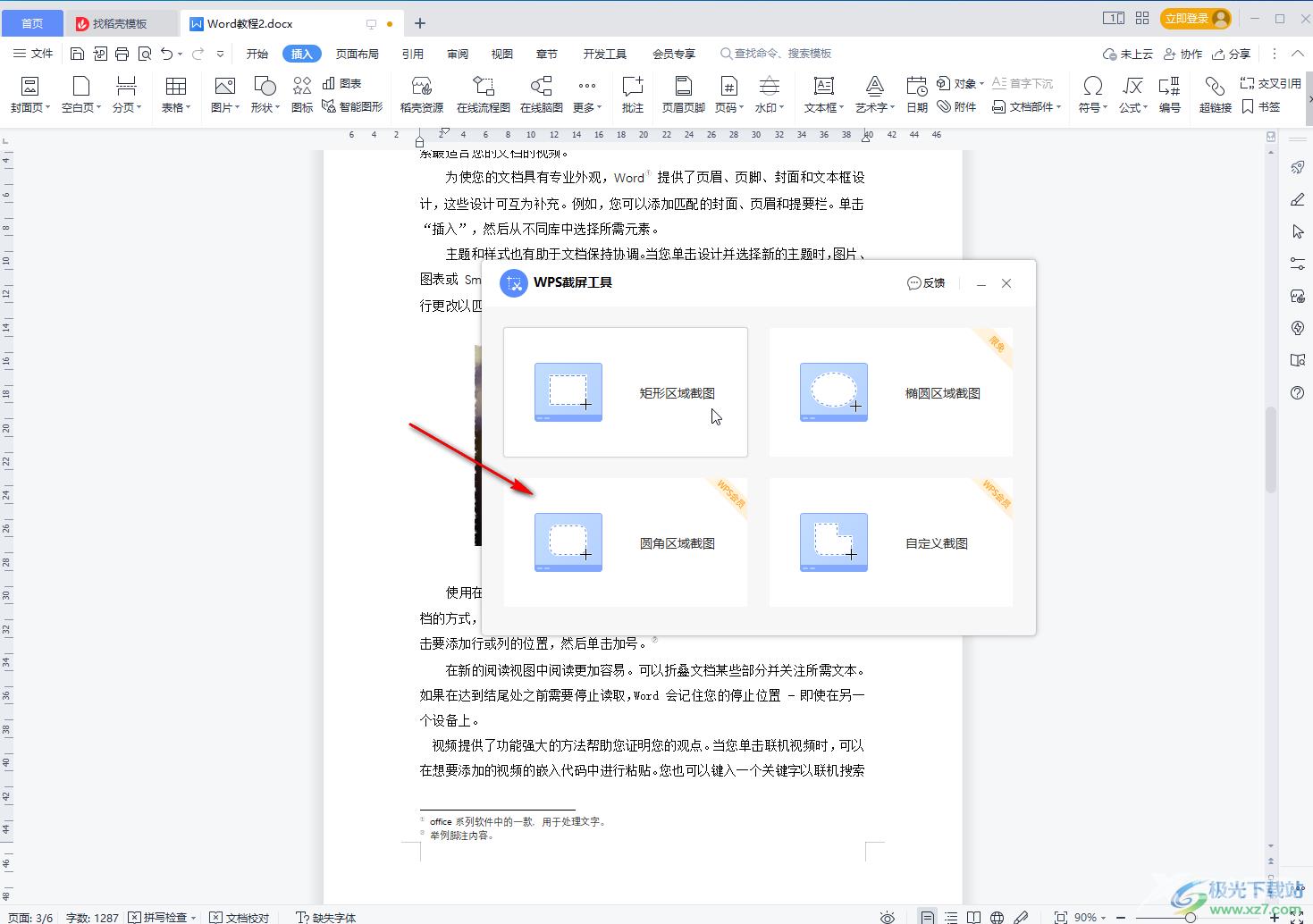Screen dimensions: 1313x924
Task: Click the Login (立即登录) button
Action: pos(1196,18)
